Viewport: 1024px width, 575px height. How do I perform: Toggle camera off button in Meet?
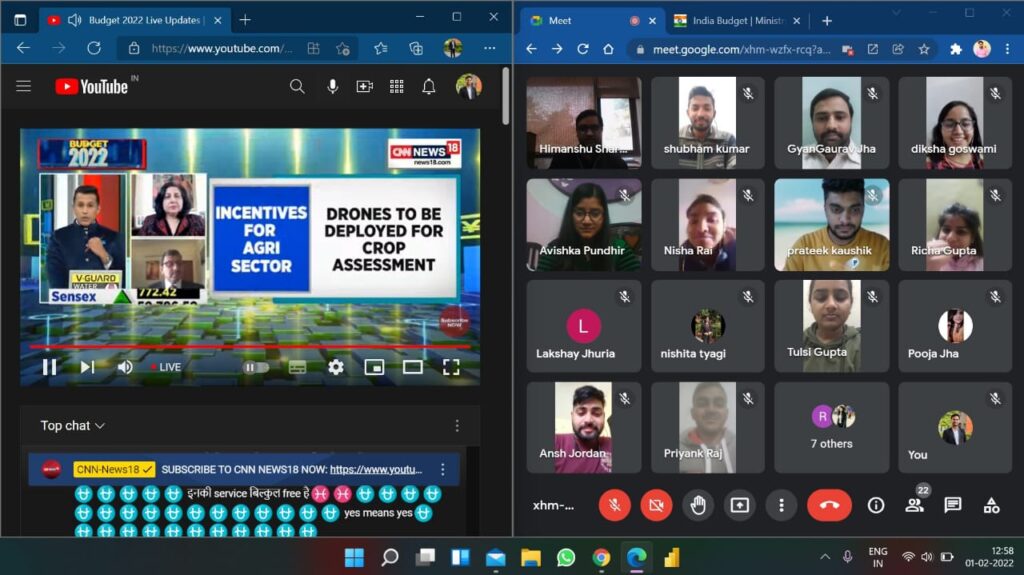(x=656, y=505)
